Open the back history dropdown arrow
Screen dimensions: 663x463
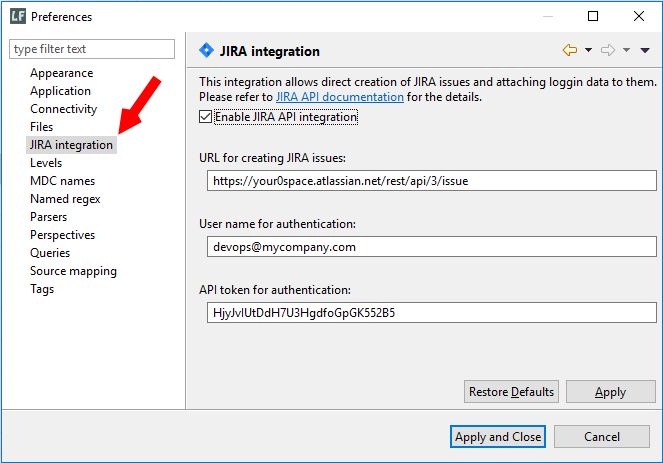click(588, 50)
